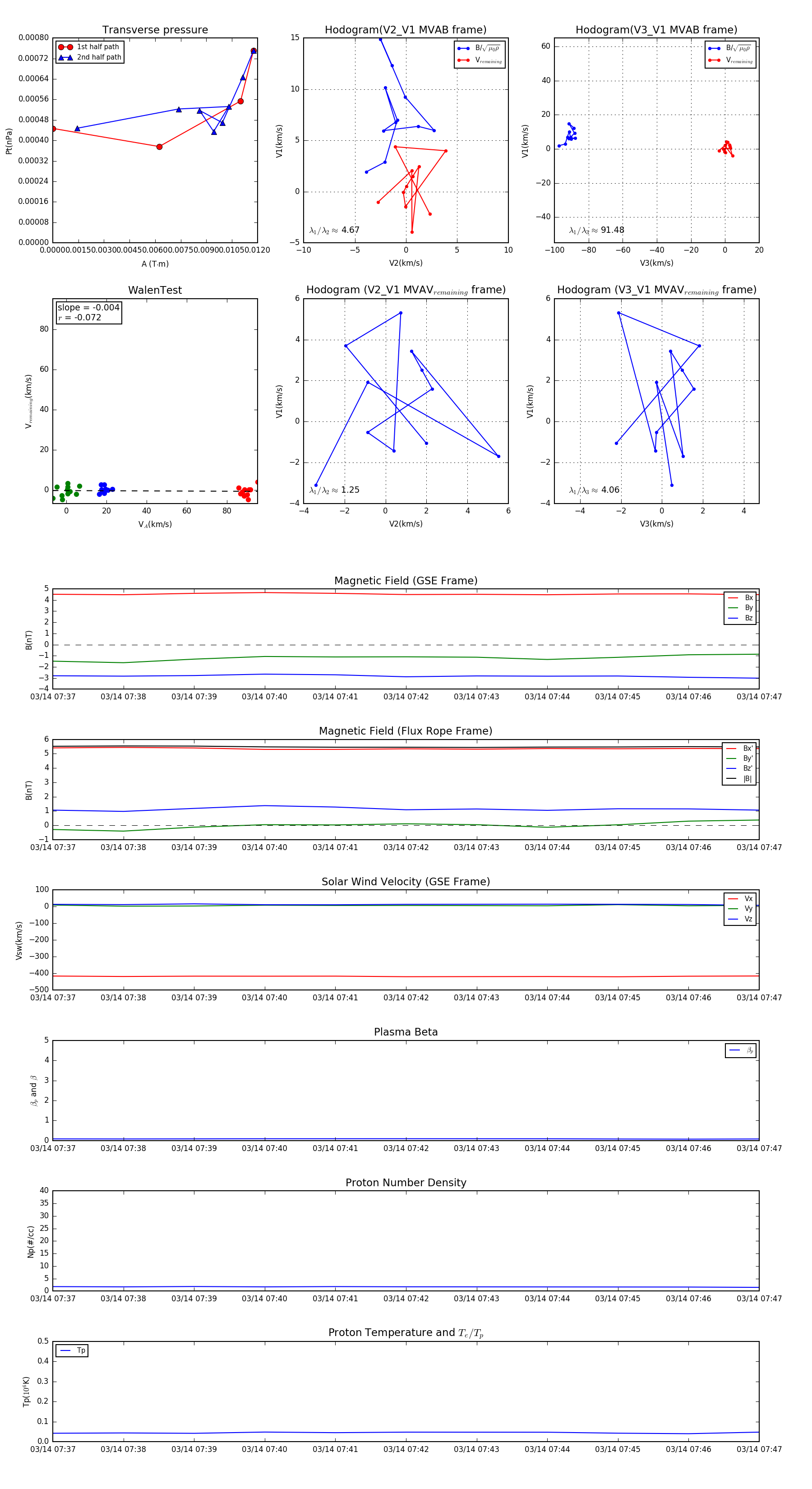Click the "Magnetic Field (GSE Frame)" title
The image size is (812, 1489).
pos(406,581)
